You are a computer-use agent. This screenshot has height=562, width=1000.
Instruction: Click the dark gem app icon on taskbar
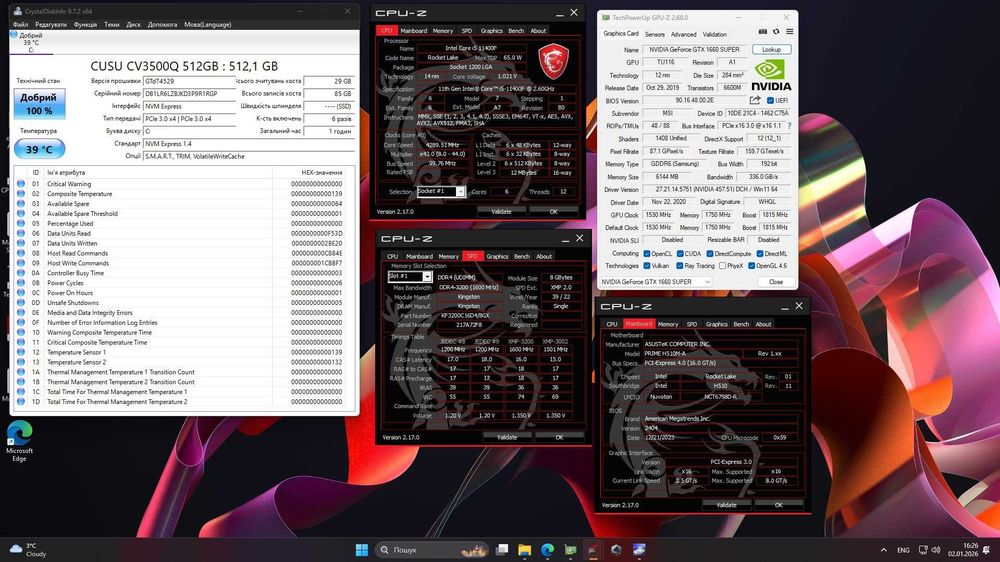pos(616,549)
